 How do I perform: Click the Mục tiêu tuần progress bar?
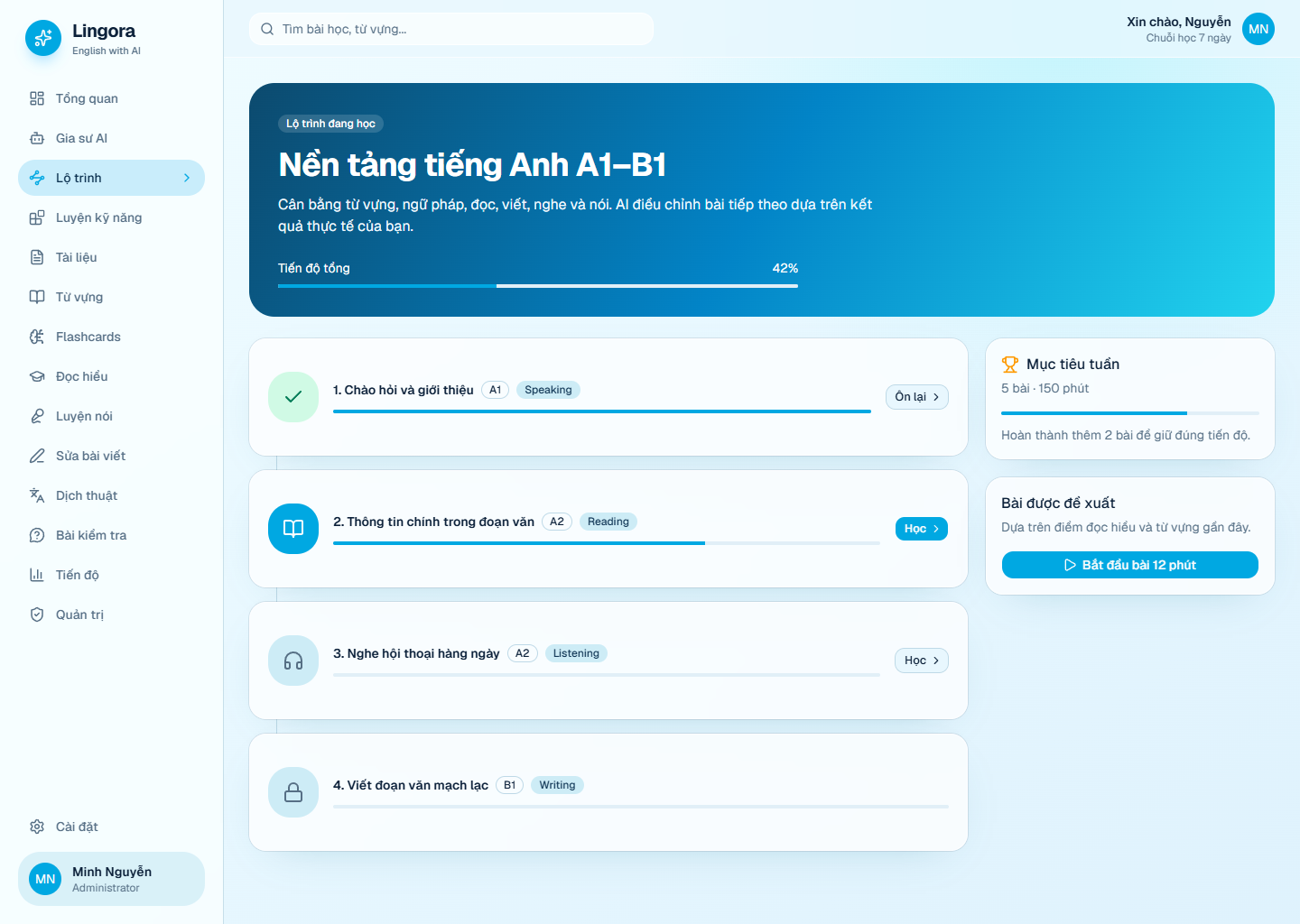[x=1130, y=413]
